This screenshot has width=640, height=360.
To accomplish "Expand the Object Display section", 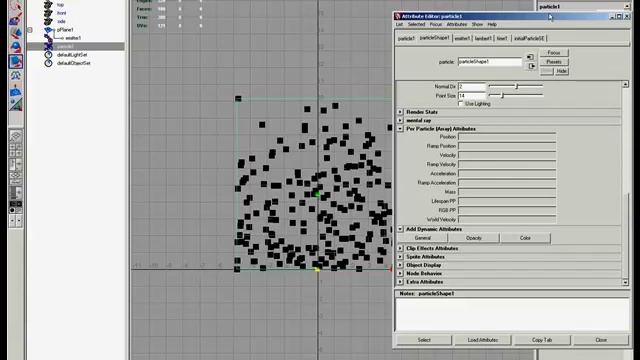I will coord(400,265).
